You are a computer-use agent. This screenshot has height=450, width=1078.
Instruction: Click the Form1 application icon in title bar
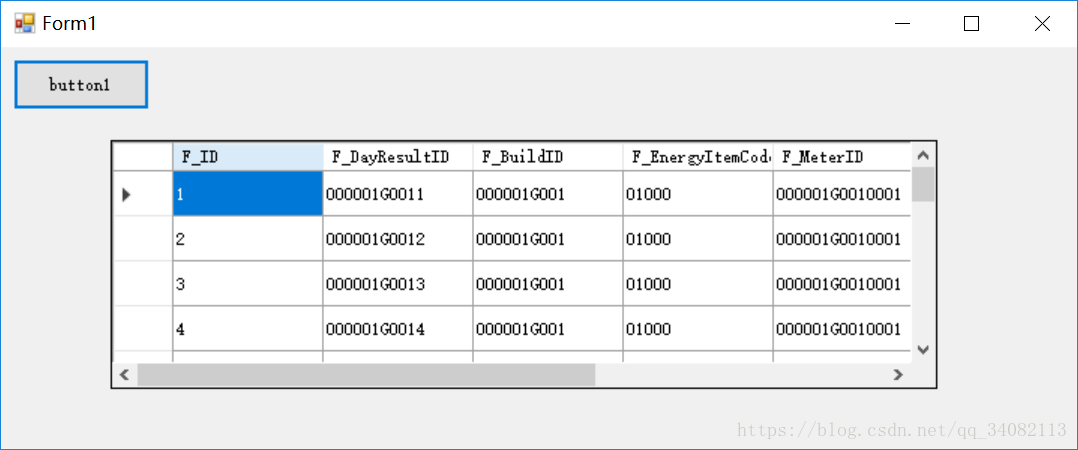click(24, 24)
